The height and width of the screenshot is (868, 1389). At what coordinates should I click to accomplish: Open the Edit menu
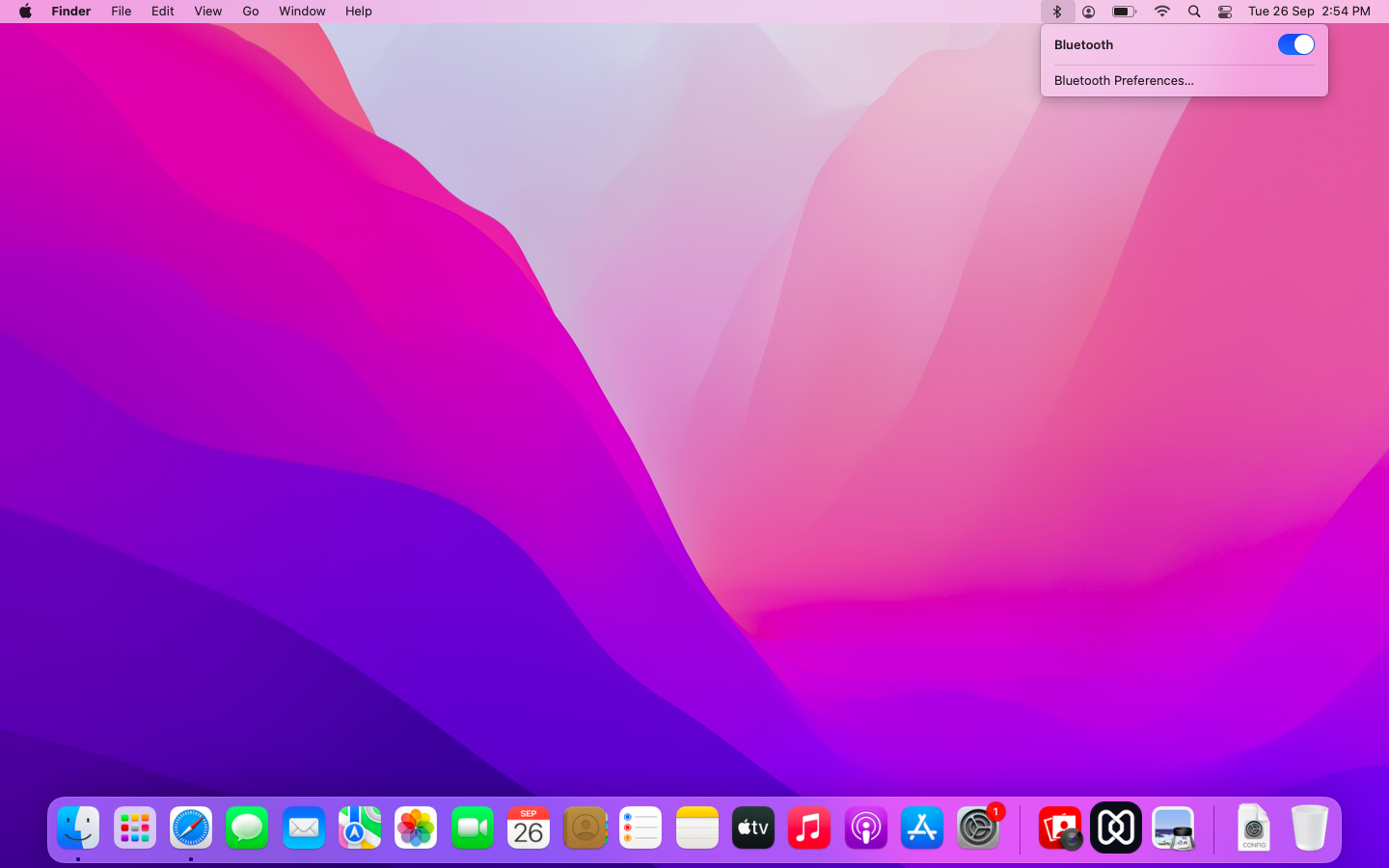click(x=162, y=12)
